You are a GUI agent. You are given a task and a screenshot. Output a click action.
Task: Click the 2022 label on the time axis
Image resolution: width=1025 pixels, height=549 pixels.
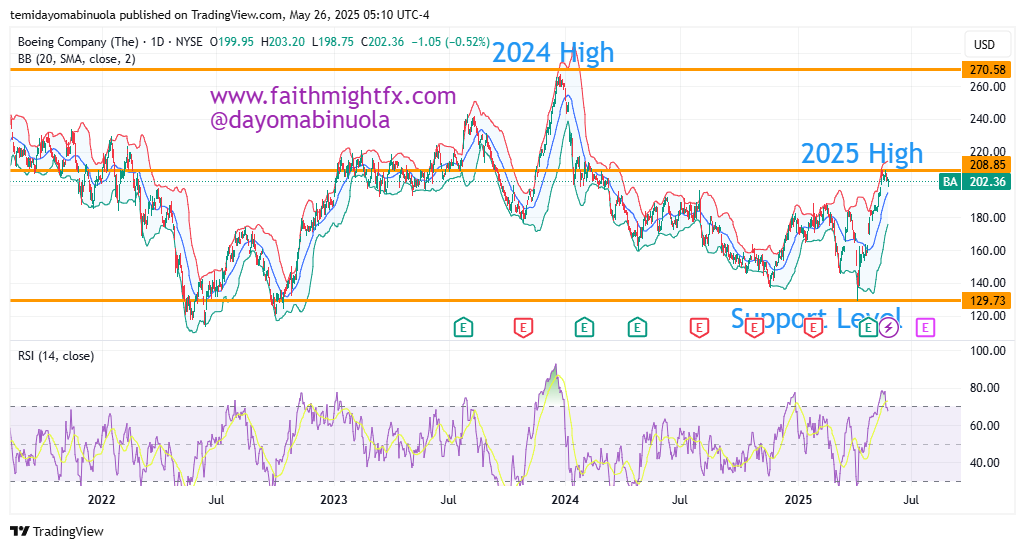101,500
